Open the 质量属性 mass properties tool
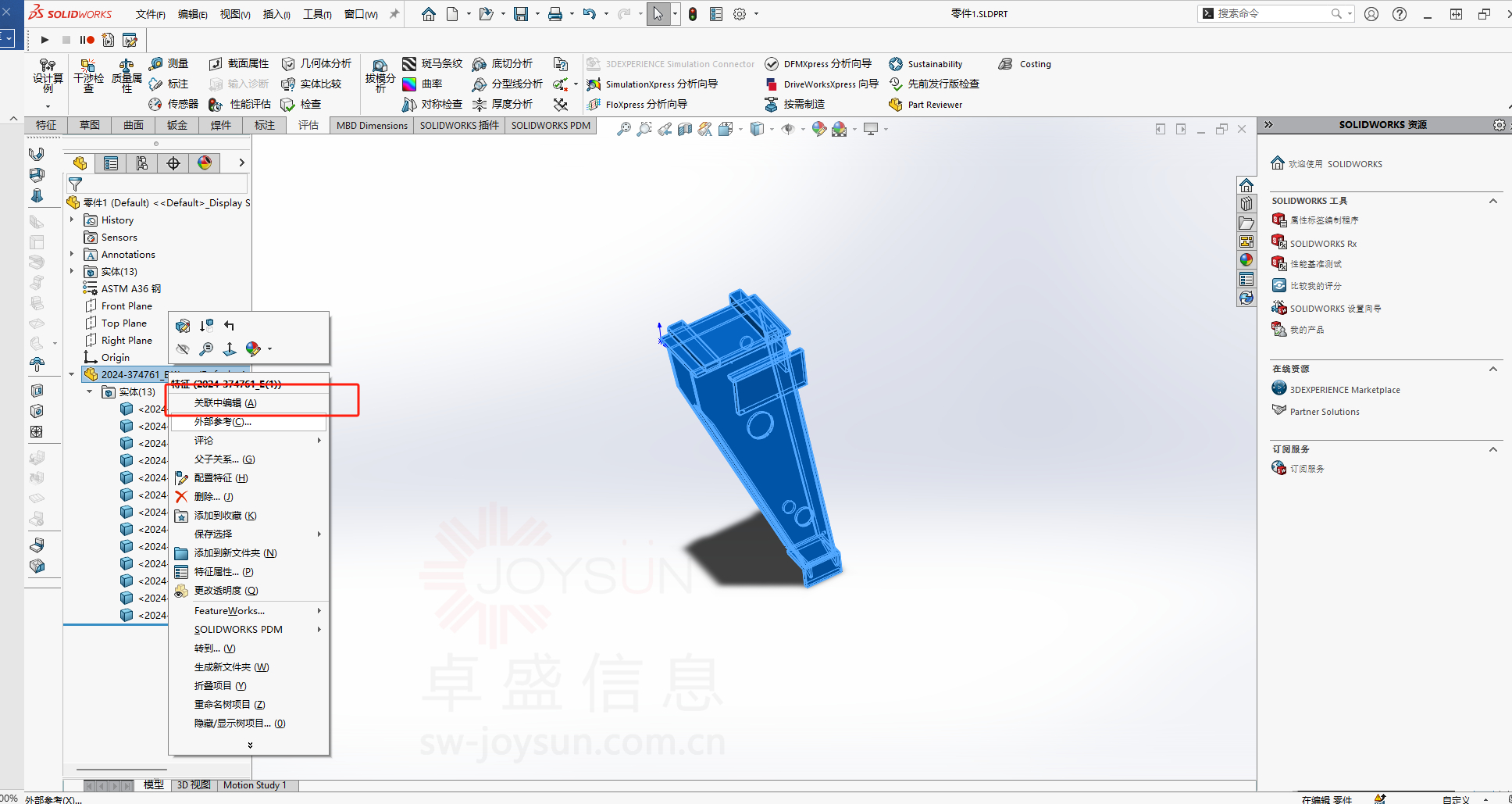 point(127,75)
